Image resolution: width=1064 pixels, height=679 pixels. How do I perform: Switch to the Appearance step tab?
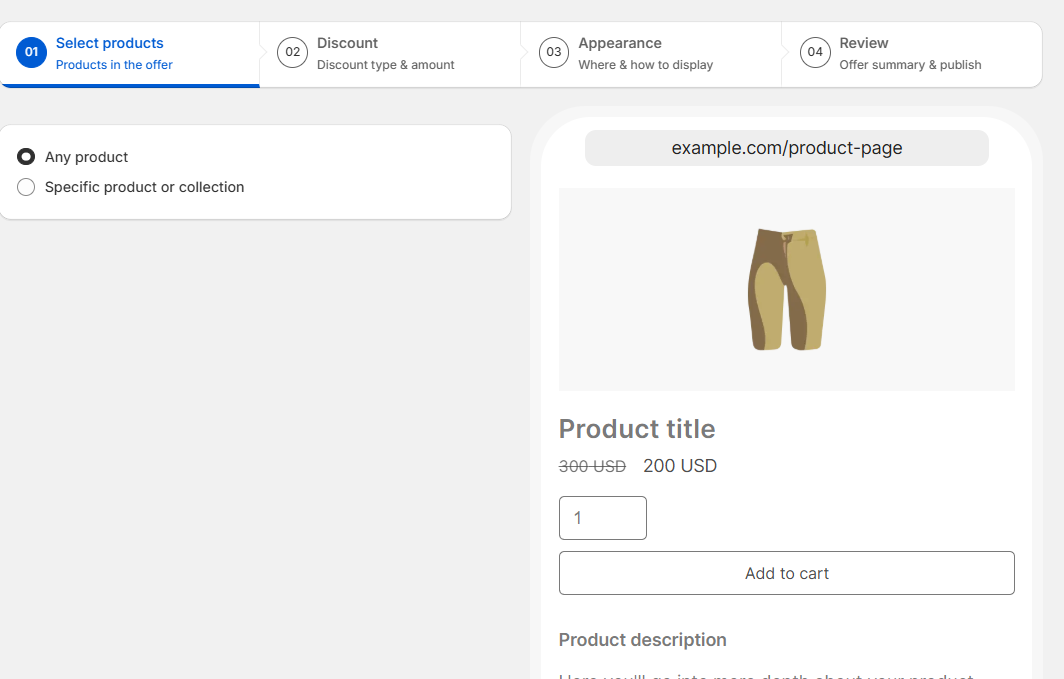651,54
